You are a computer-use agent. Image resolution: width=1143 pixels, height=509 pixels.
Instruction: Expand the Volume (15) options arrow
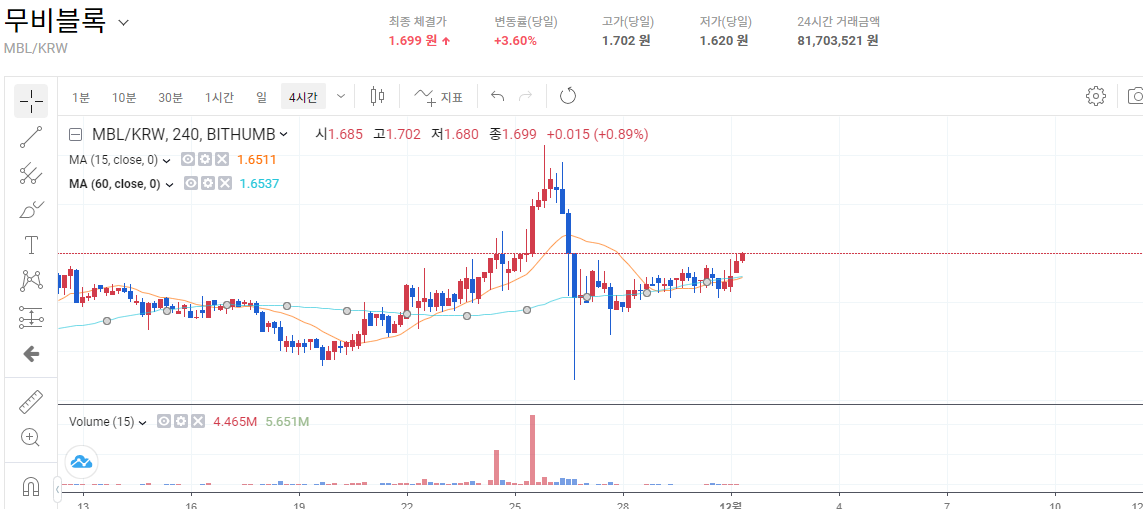[x=143, y=422]
